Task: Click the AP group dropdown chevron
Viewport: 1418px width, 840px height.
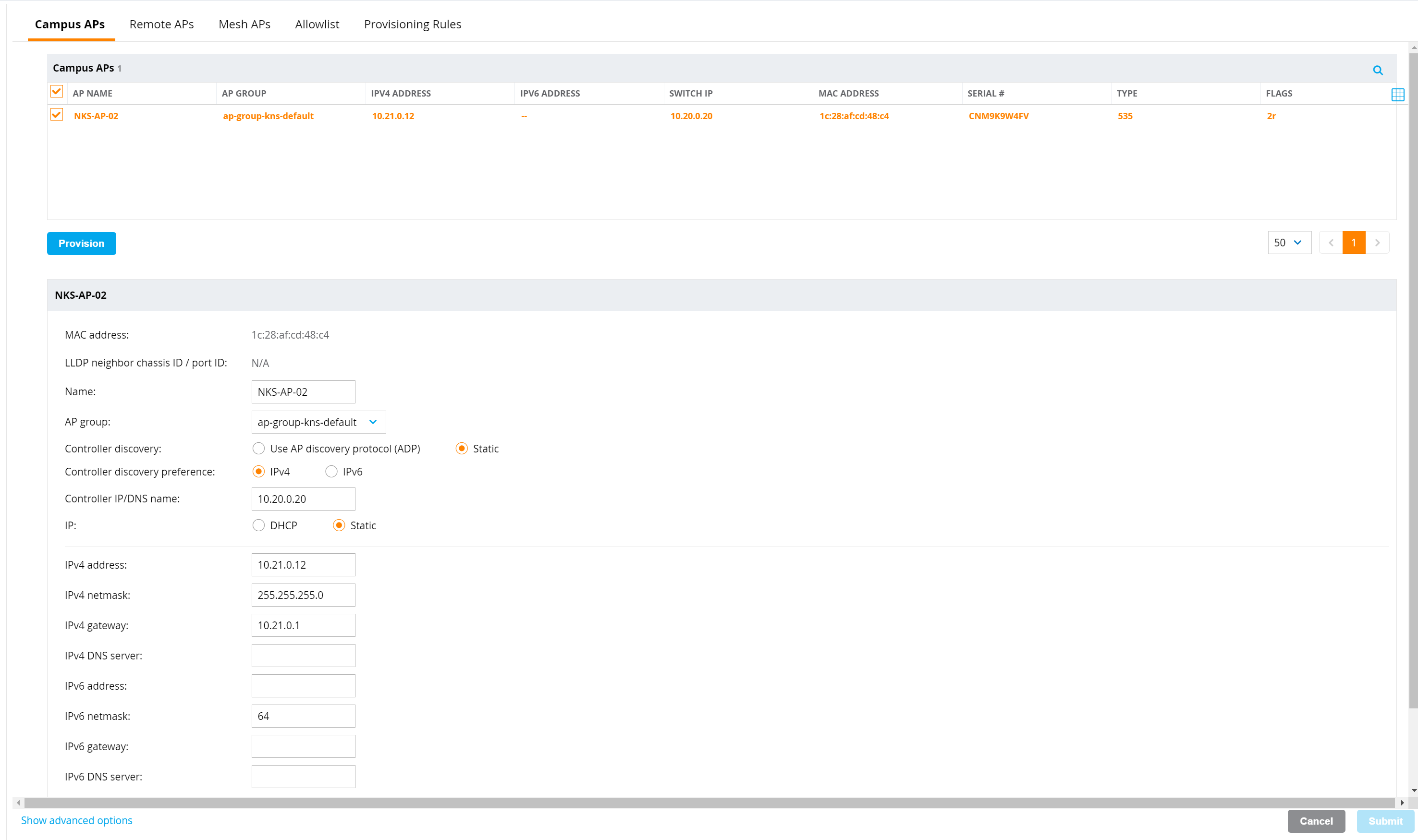Action: 373,422
